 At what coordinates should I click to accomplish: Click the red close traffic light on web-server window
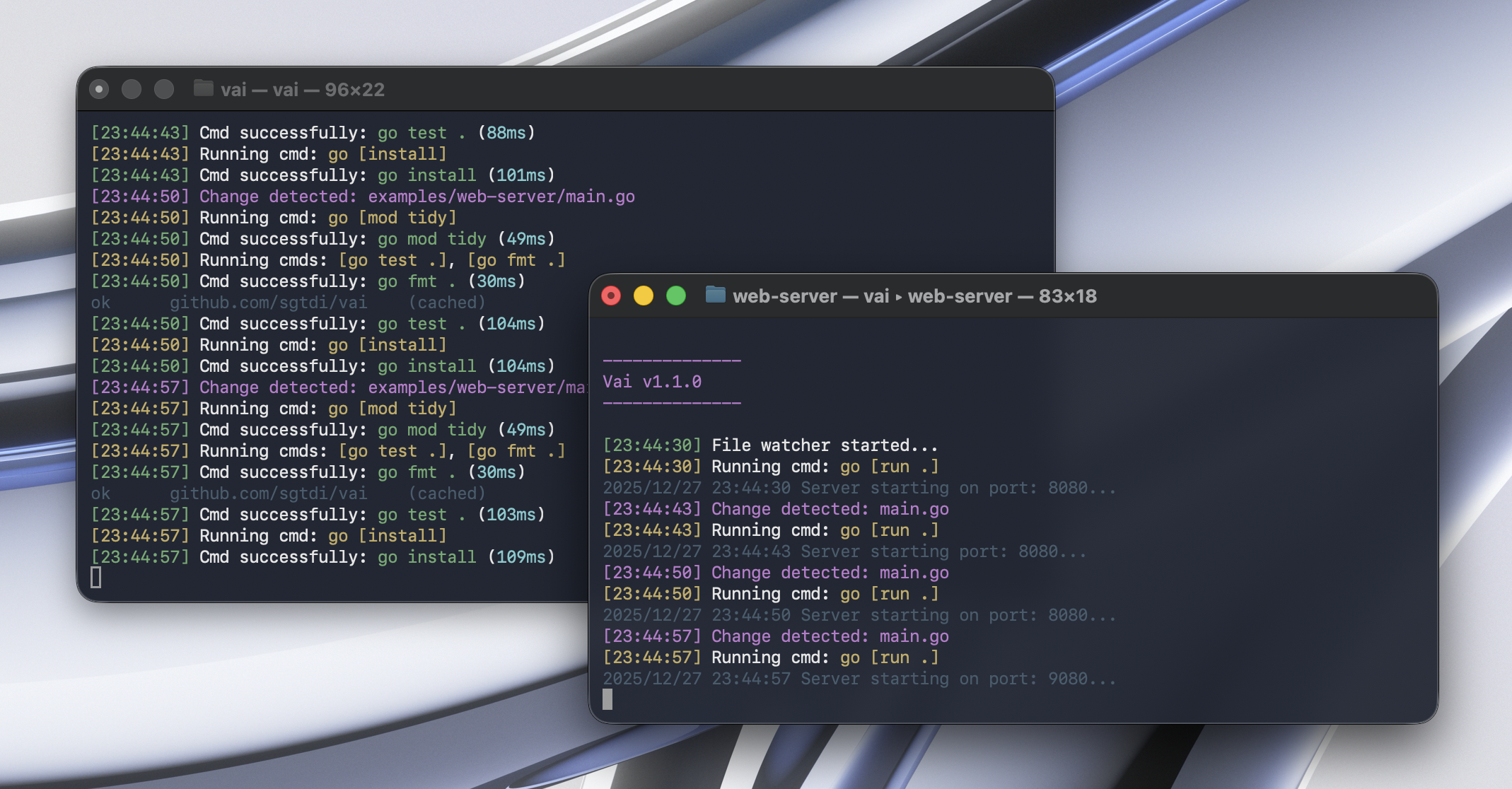(612, 296)
